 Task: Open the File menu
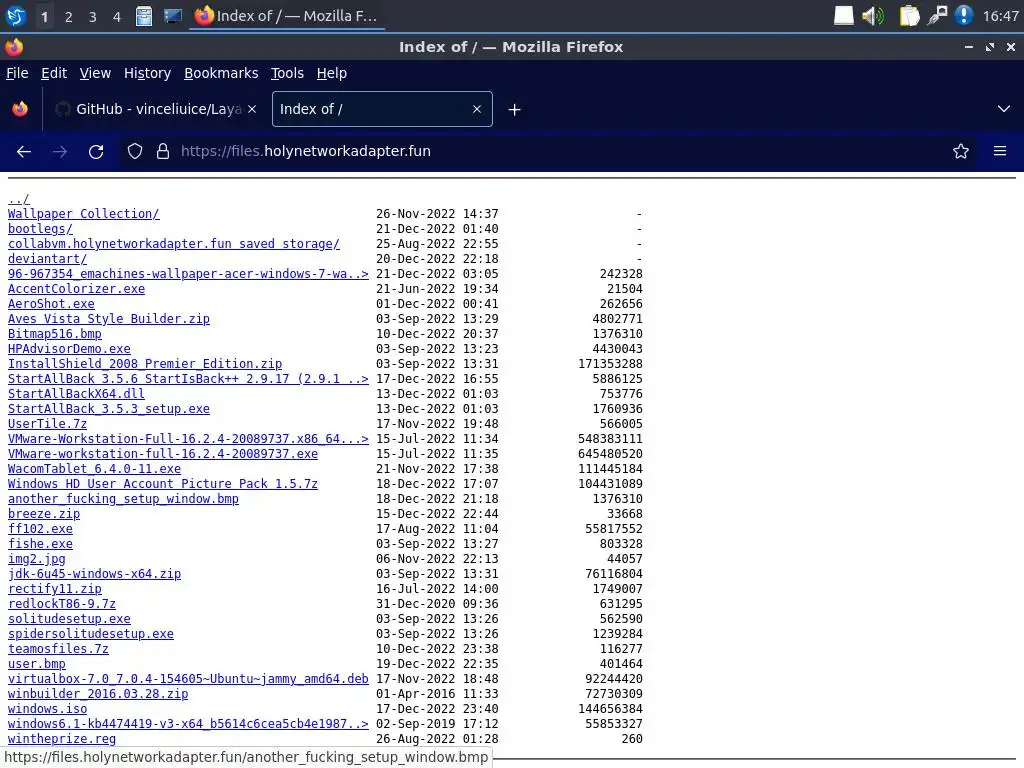[x=17, y=73]
